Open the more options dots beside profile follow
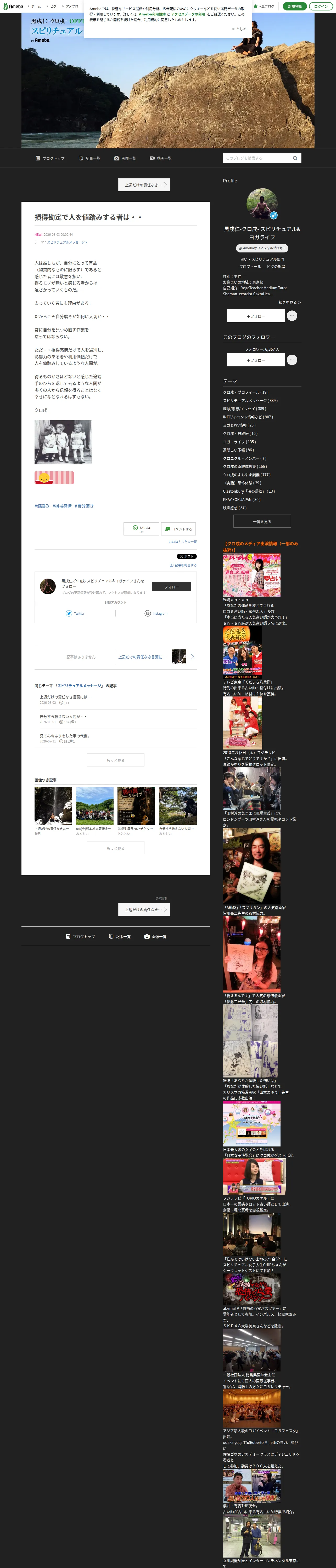The image size is (336, 1568). click(292, 316)
